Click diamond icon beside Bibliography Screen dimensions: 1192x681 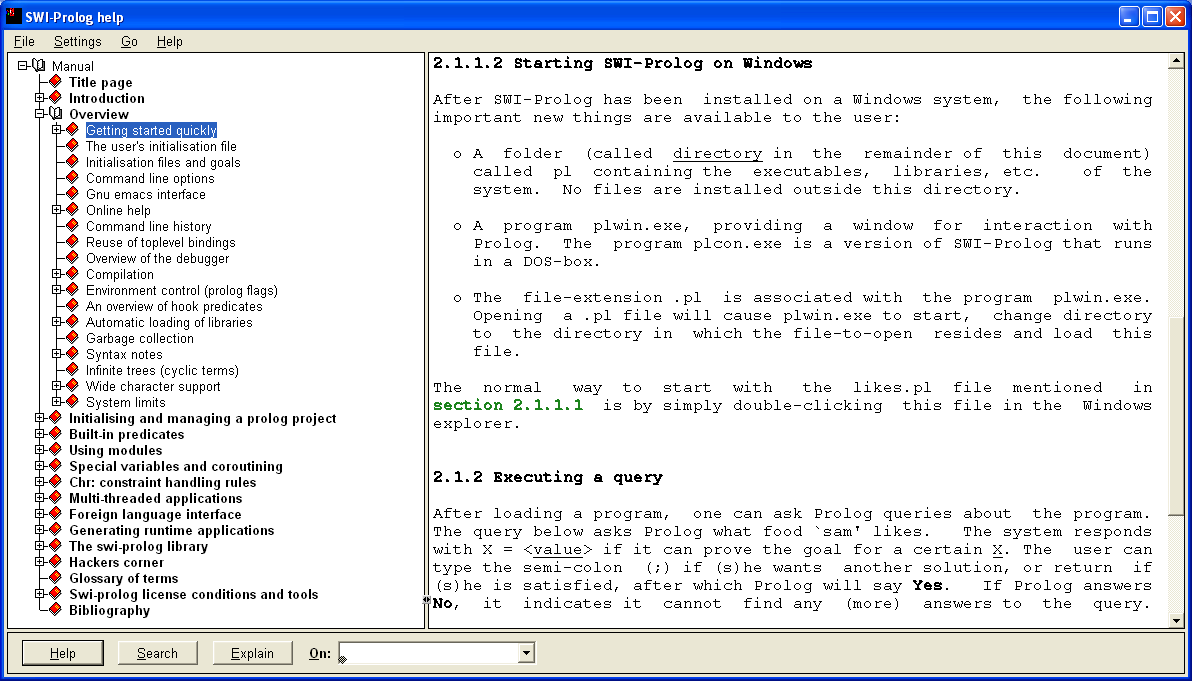tap(55, 609)
